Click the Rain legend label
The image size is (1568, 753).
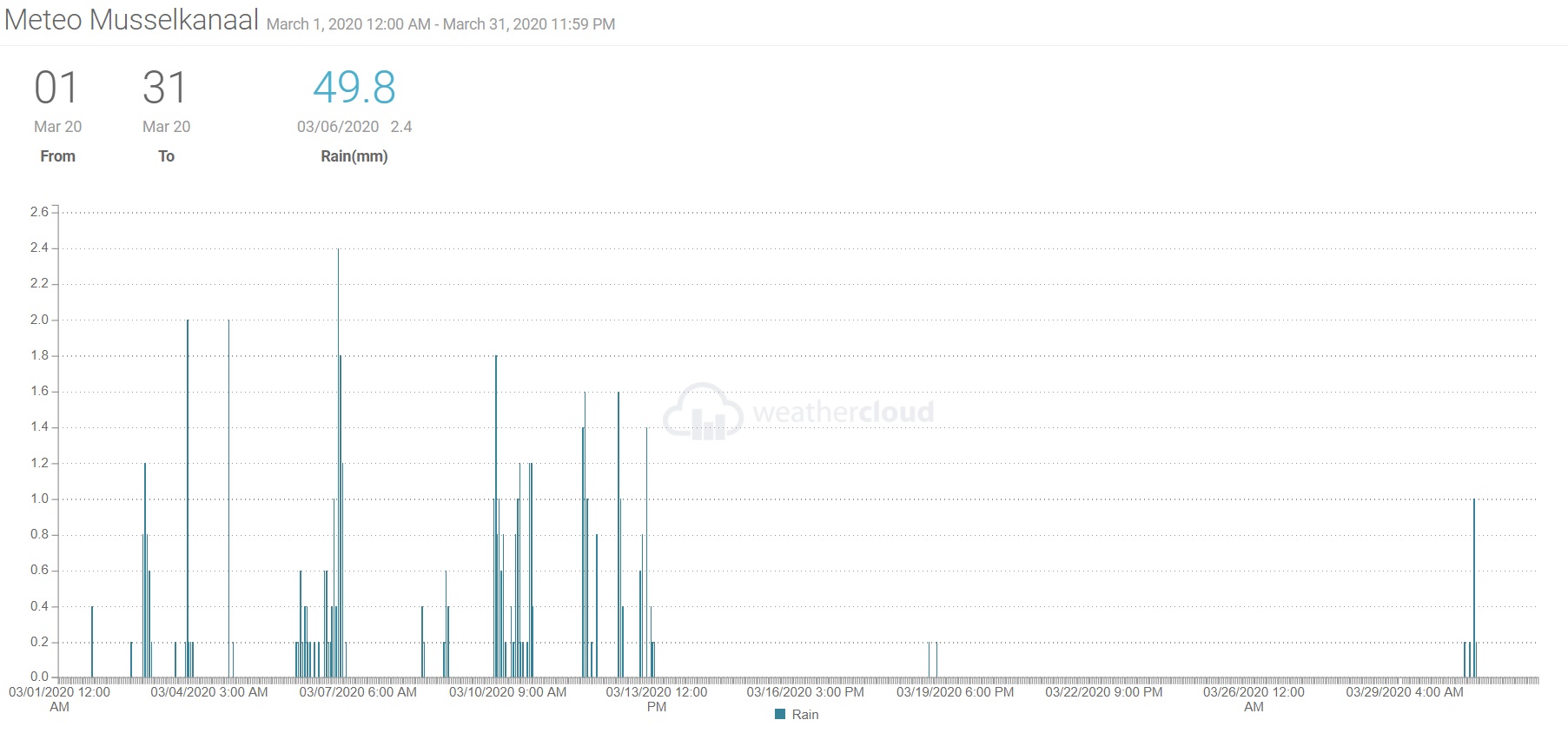click(805, 714)
